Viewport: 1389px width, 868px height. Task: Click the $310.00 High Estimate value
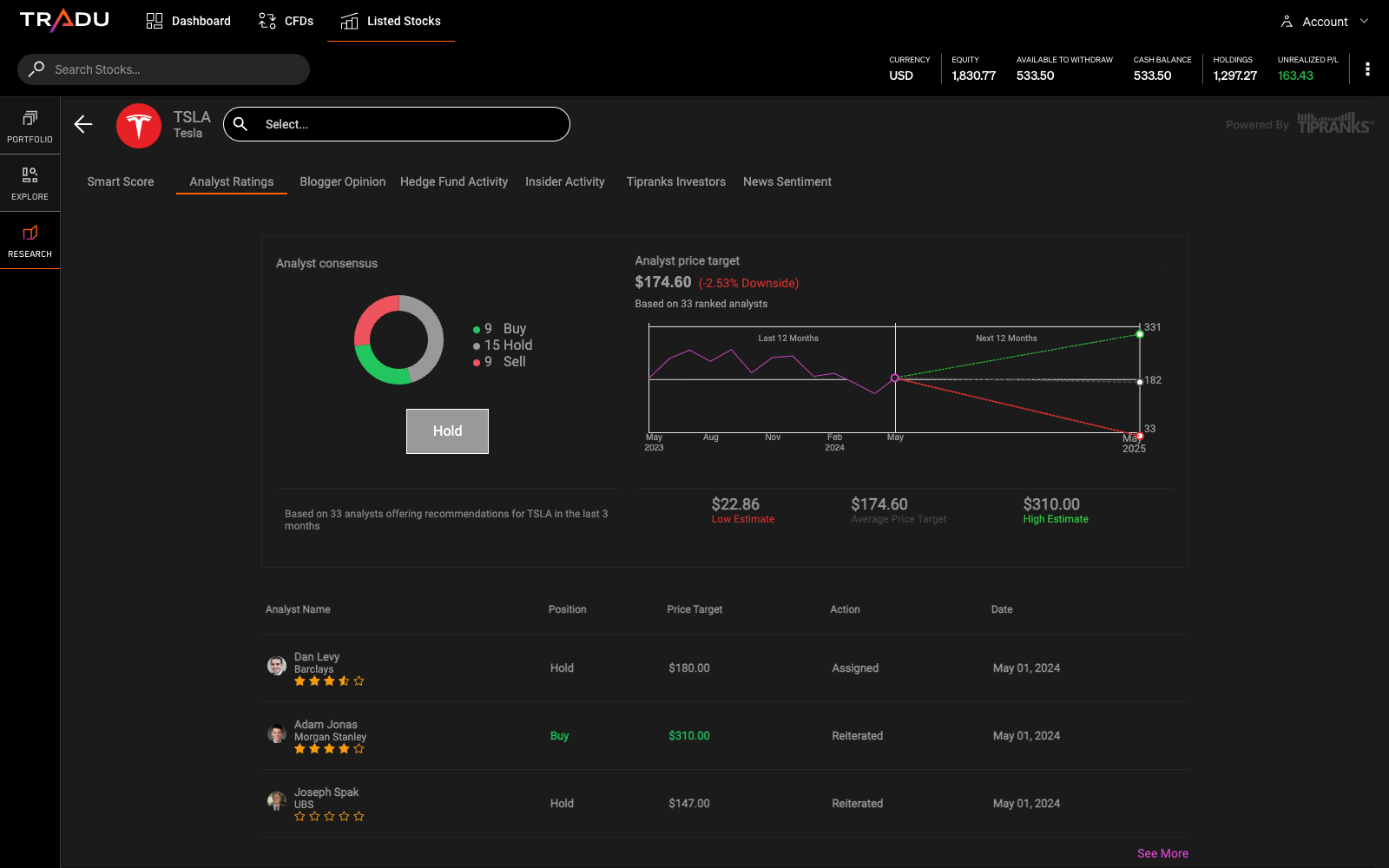[x=1051, y=504]
